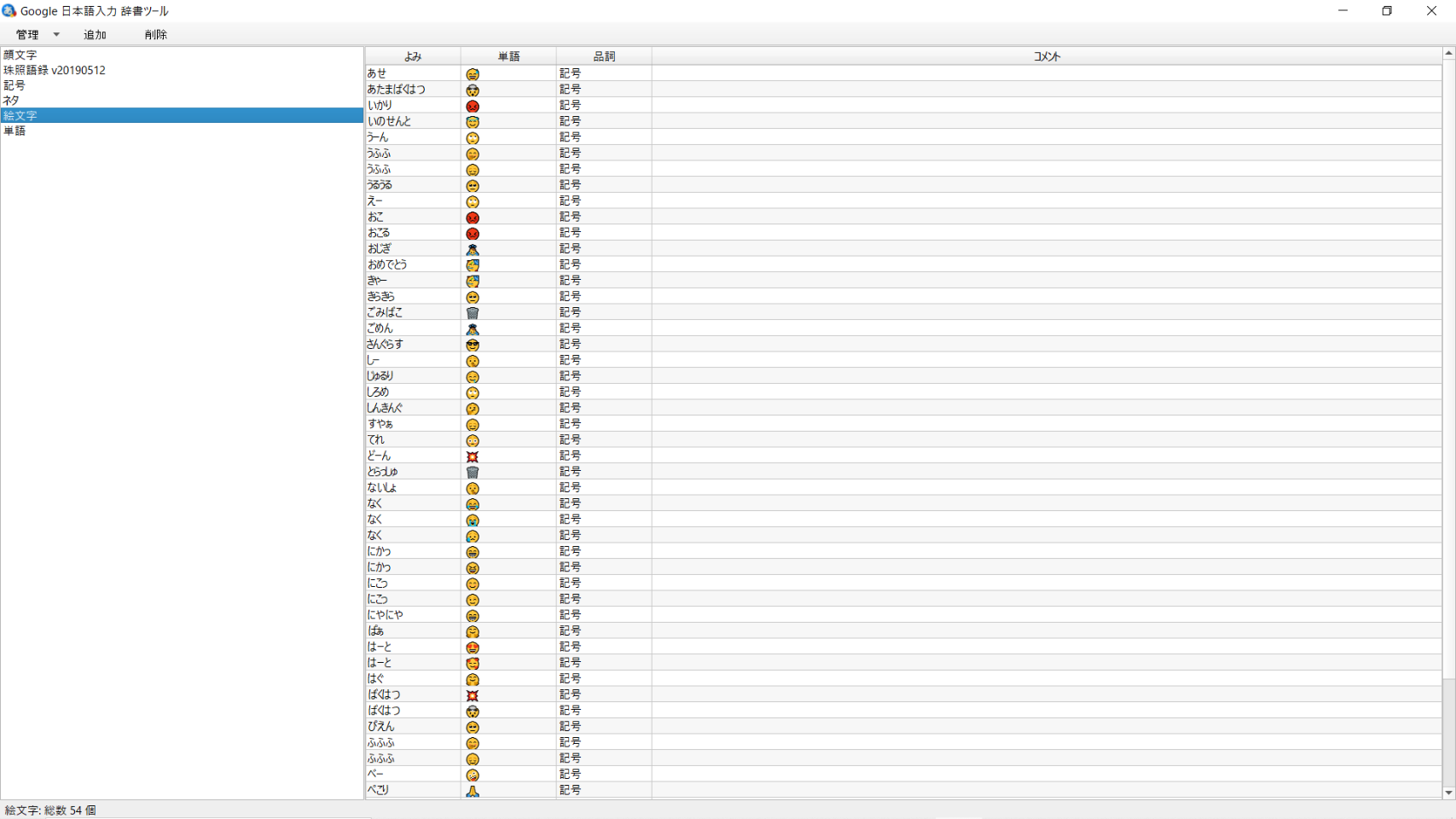Select the bowing person emoji for おじぎ

tap(473, 249)
